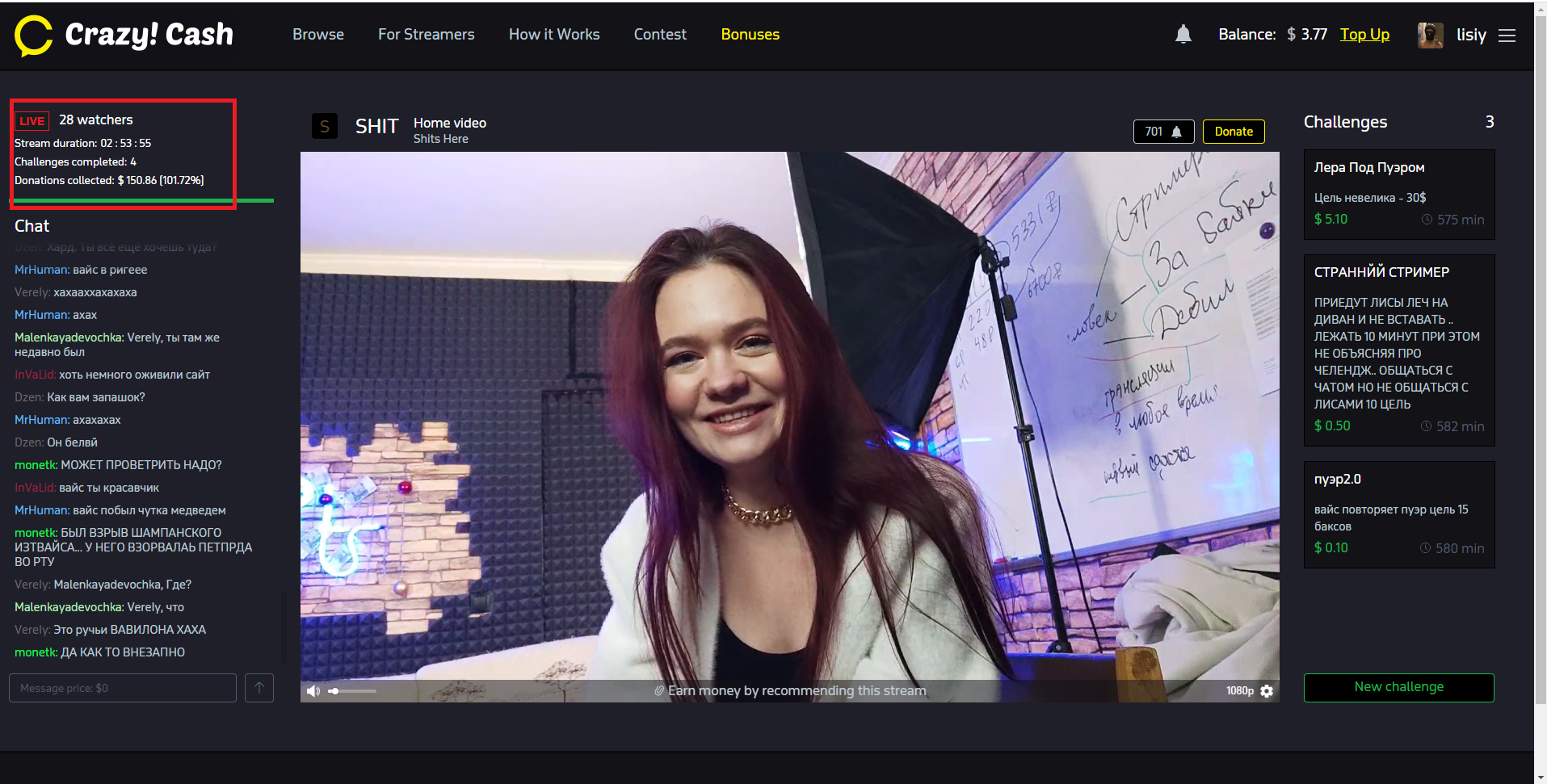This screenshot has width=1547, height=784.
Task: Open video quality settings gear
Action: pyautogui.click(x=1267, y=691)
